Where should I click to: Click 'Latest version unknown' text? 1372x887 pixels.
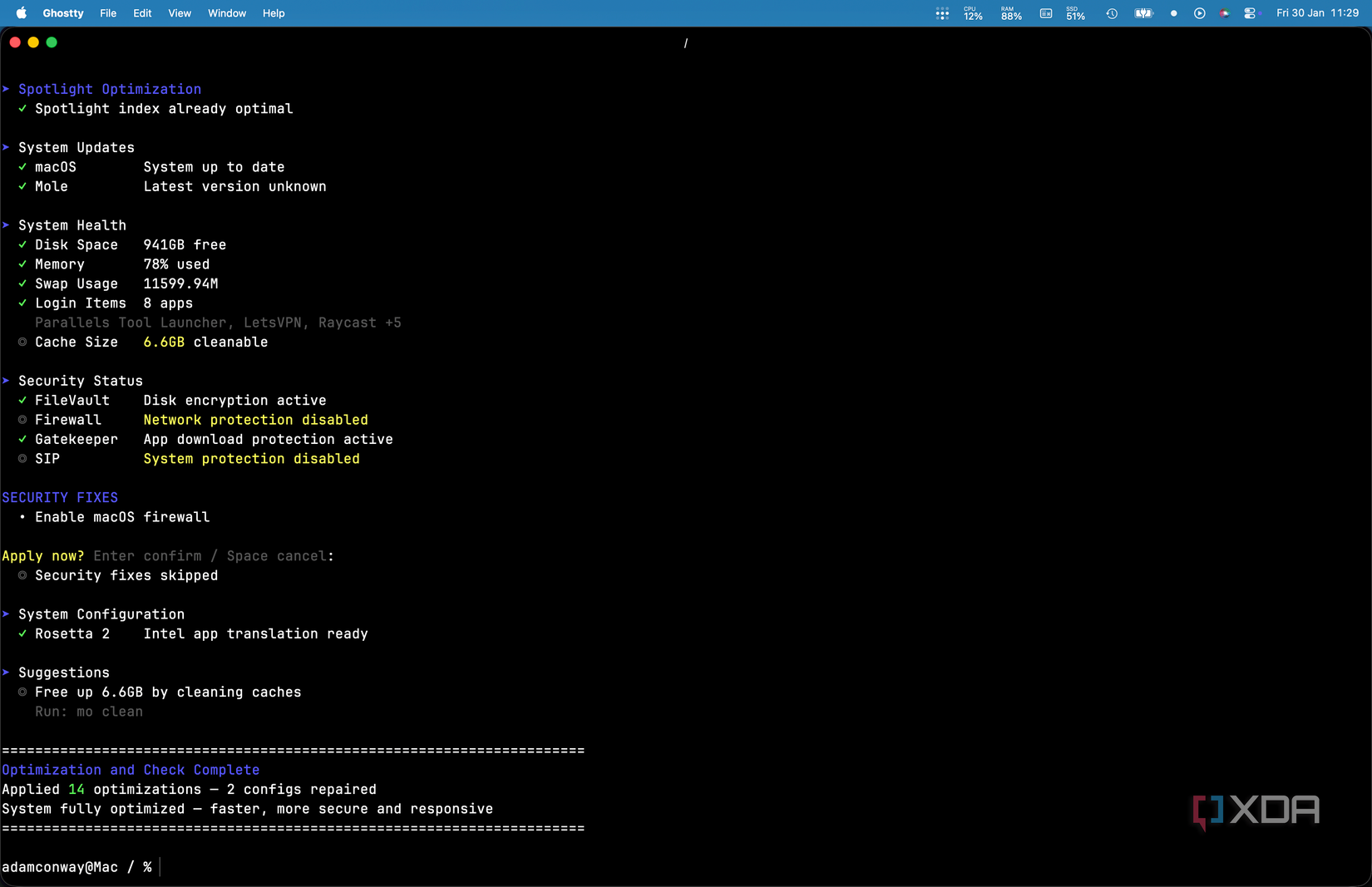[234, 186]
